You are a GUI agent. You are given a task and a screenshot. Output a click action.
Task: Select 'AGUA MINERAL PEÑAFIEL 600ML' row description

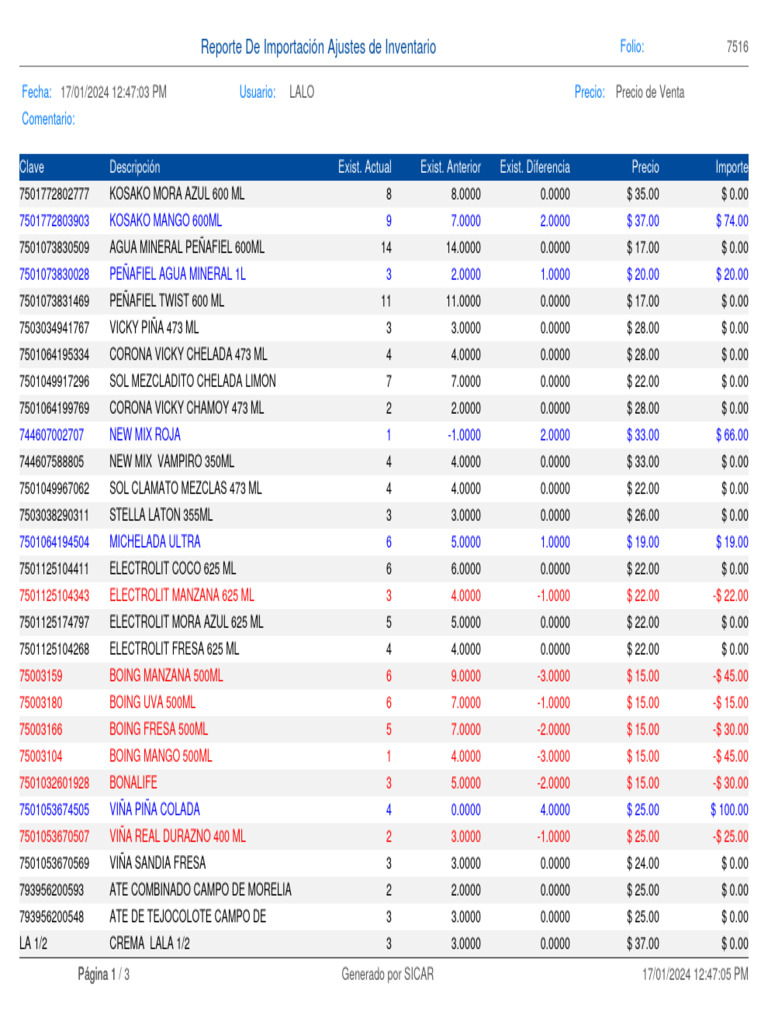point(187,248)
